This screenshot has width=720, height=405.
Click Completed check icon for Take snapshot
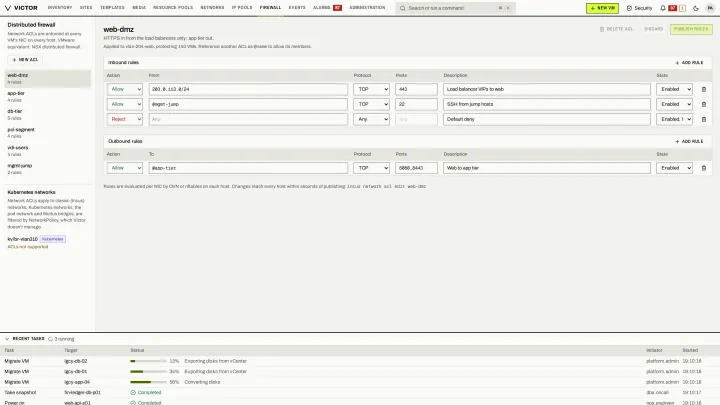tap(133, 393)
